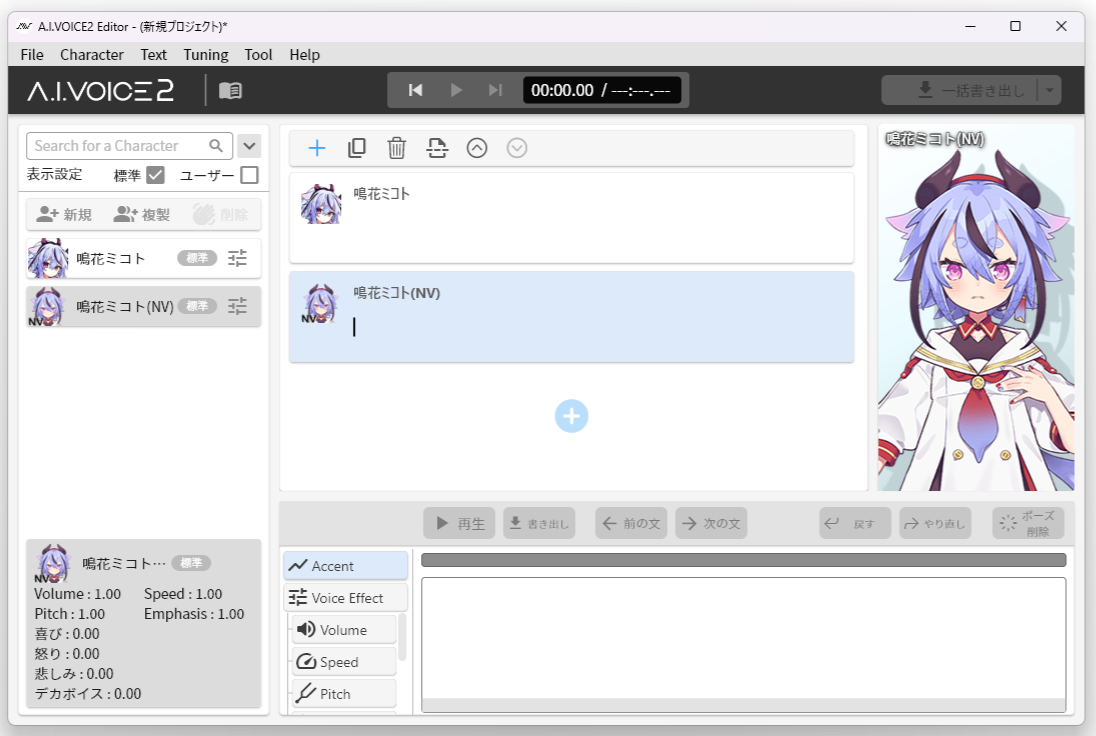
Task: Select 鳴花ミコト in character list
Action: [x=143, y=258]
